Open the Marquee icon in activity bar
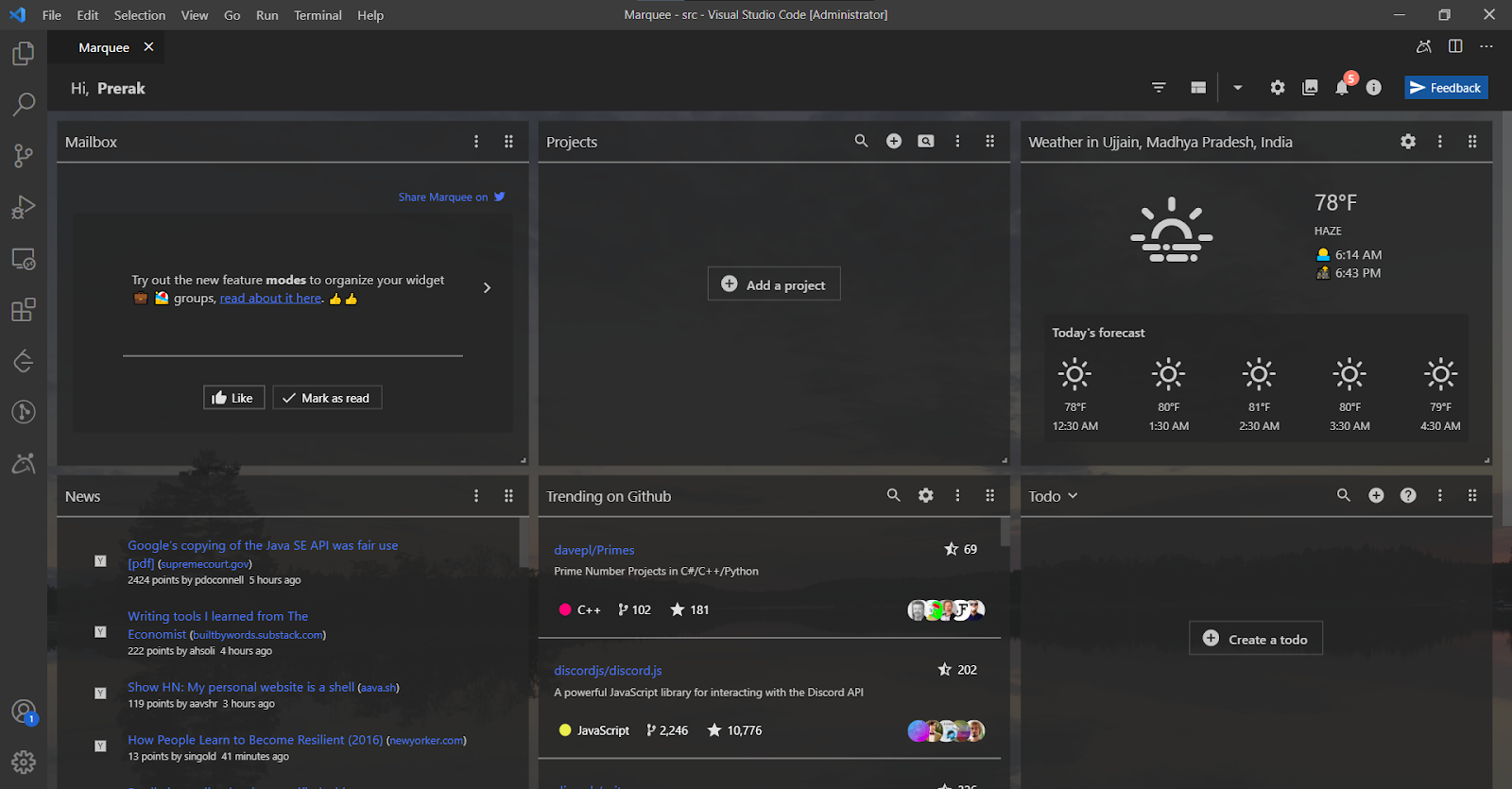Screen dimensions: 1512x789 click(x=24, y=463)
